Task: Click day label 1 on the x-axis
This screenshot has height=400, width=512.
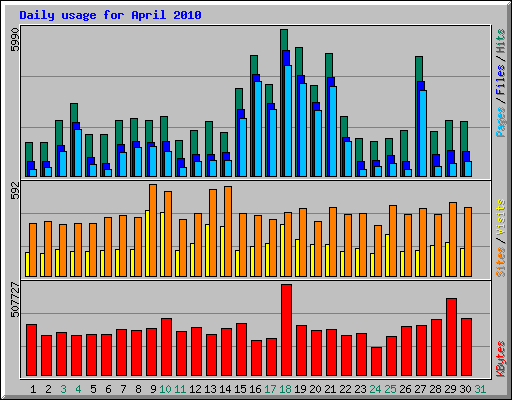Action: point(33,389)
